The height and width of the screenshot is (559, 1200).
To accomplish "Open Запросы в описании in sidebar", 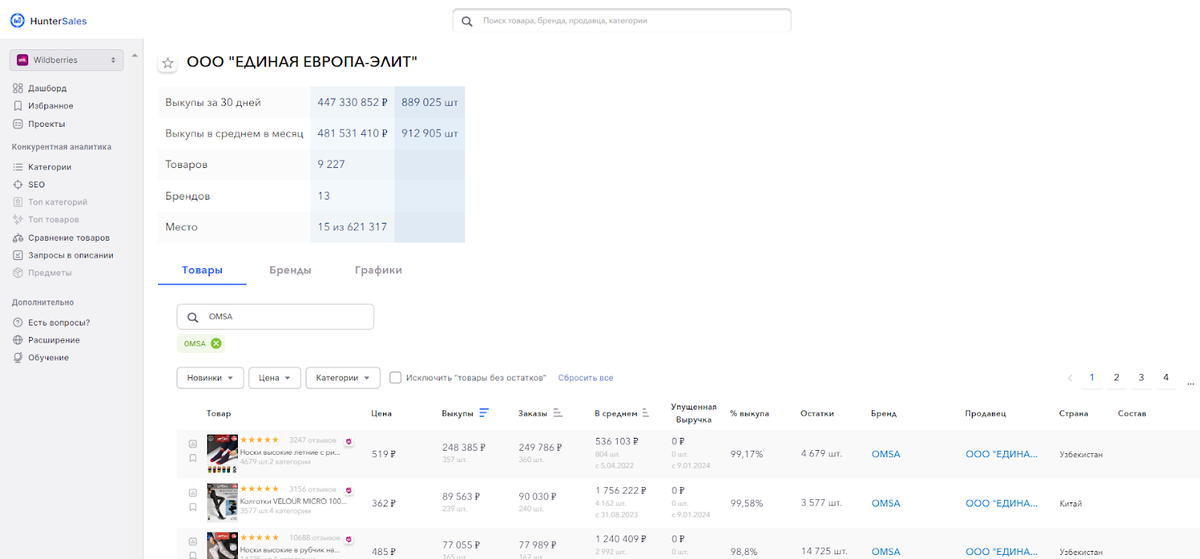I will (70, 255).
